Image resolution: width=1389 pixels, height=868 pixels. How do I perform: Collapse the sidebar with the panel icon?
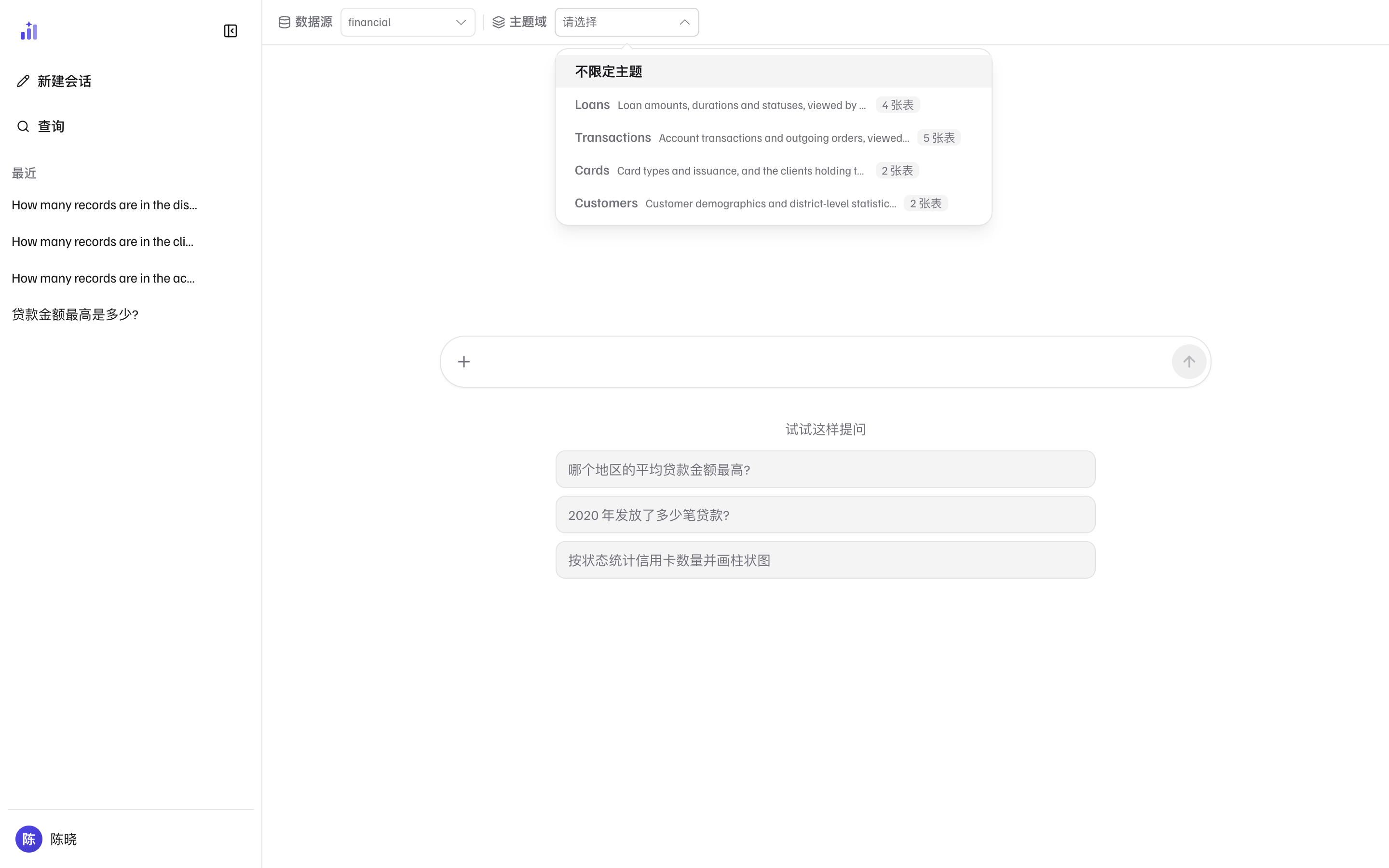230,31
